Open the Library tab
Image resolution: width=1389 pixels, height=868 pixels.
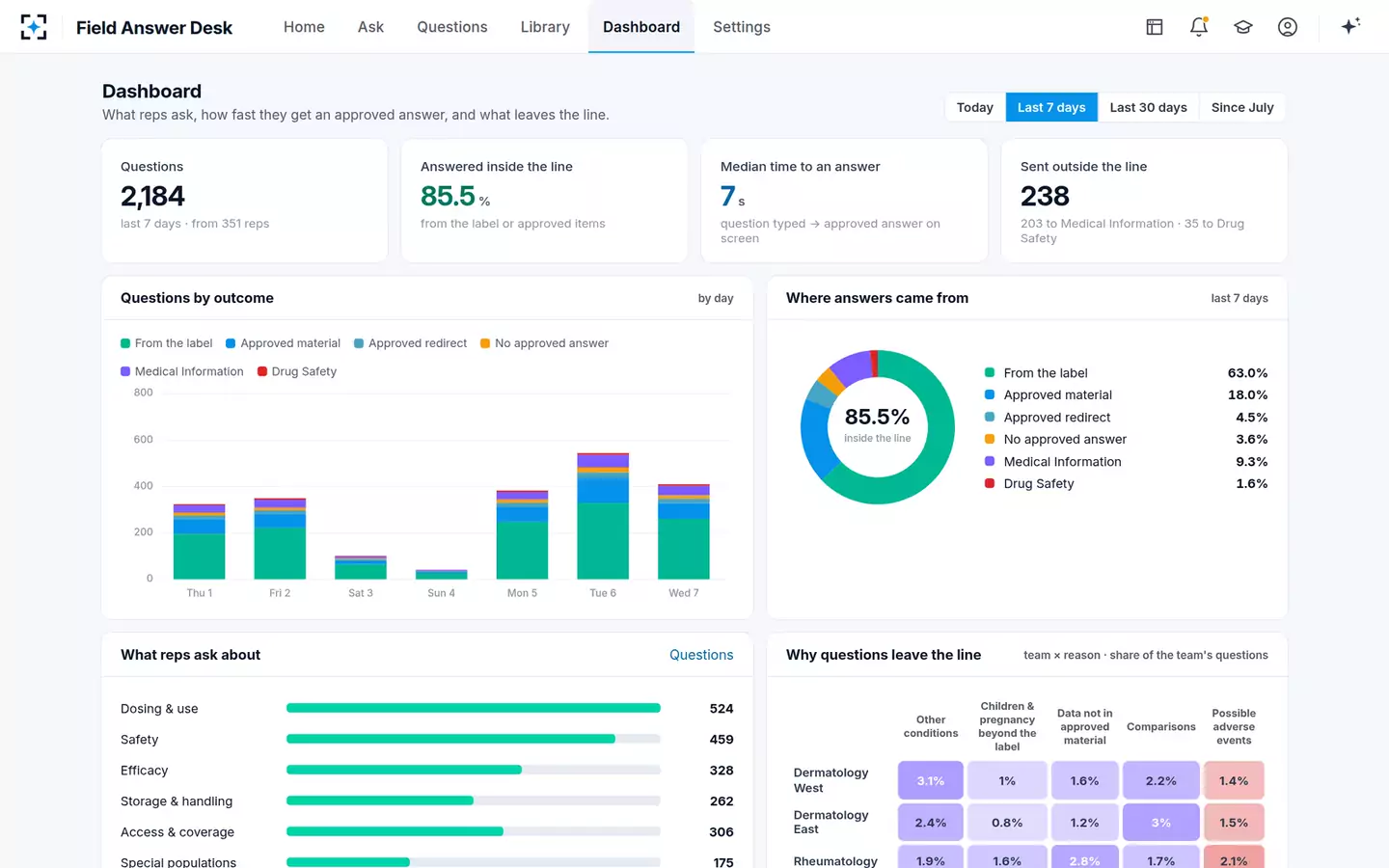pyautogui.click(x=545, y=27)
